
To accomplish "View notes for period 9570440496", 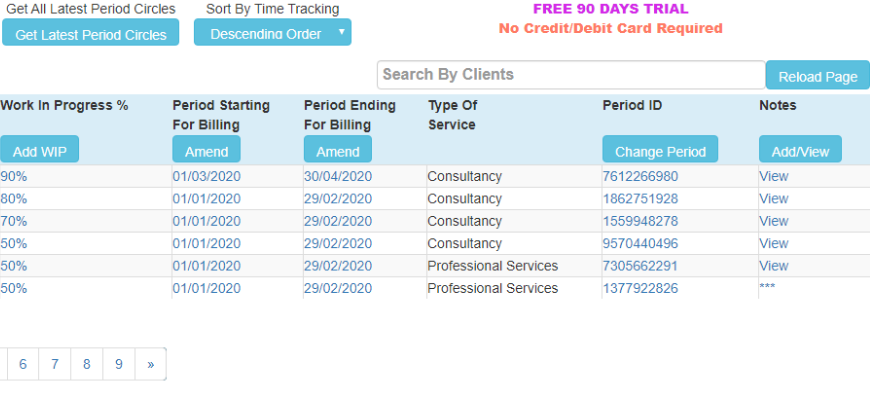I will 773,243.
